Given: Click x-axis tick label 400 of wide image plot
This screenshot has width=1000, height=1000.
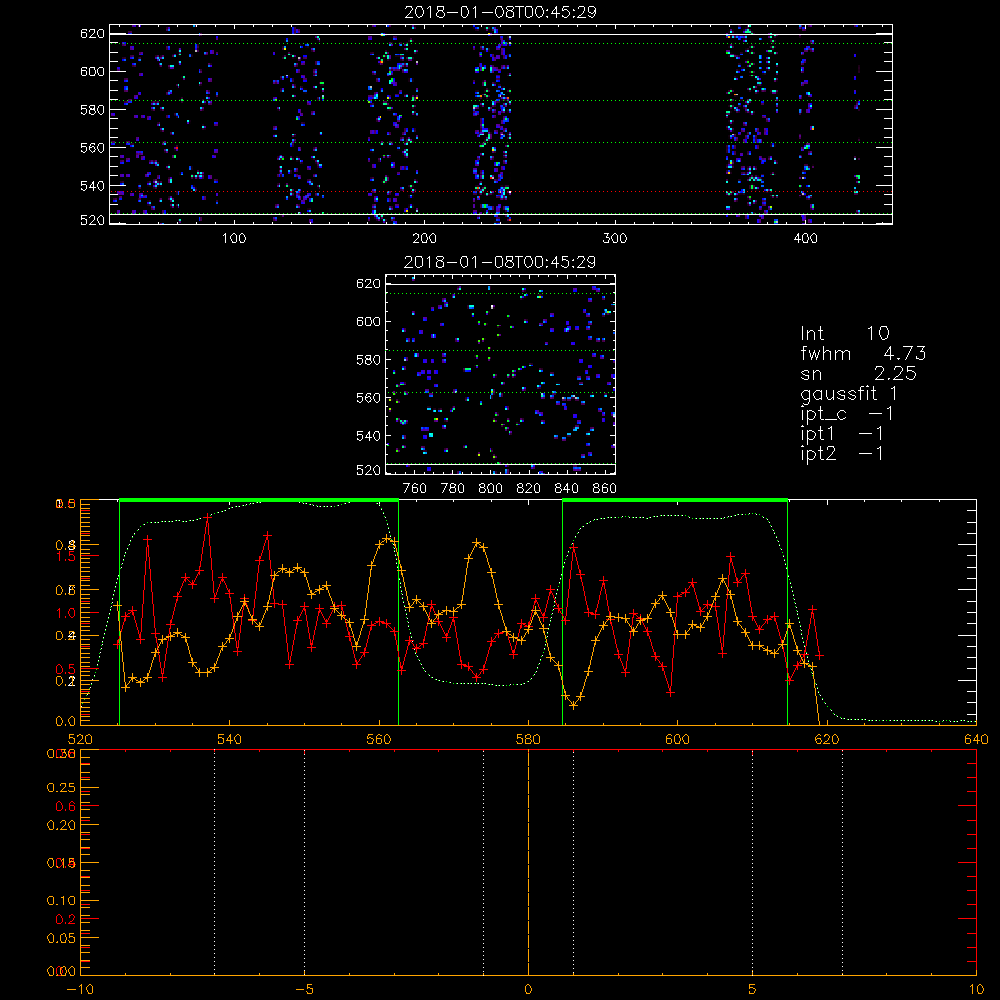Looking at the screenshot, I should (805, 239).
